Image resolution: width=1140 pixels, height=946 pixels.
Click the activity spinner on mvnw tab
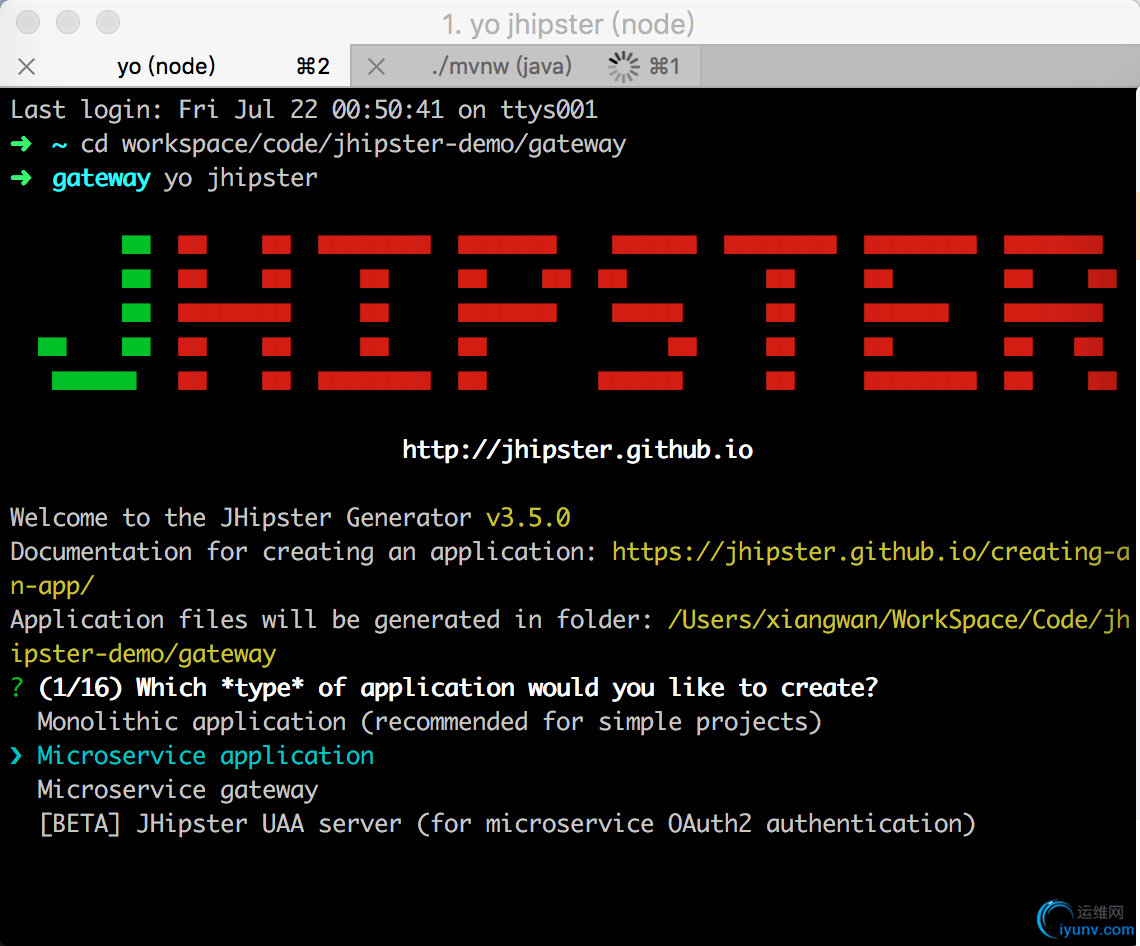point(623,67)
